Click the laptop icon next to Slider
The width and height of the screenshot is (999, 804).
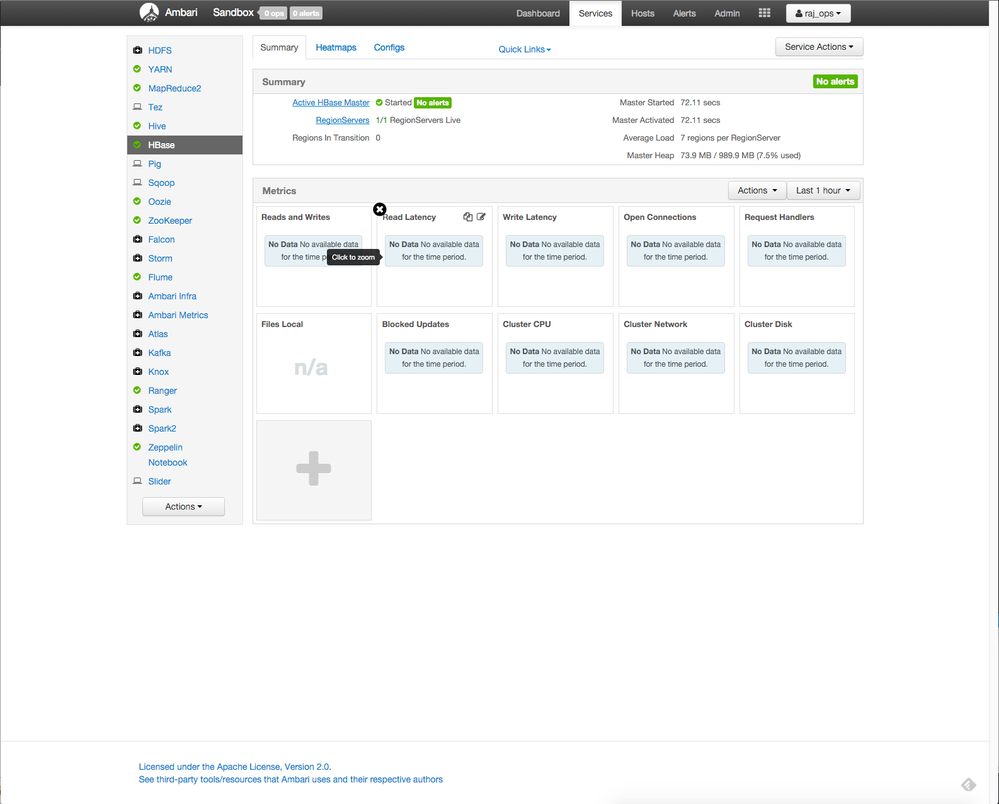pyautogui.click(x=137, y=481)
